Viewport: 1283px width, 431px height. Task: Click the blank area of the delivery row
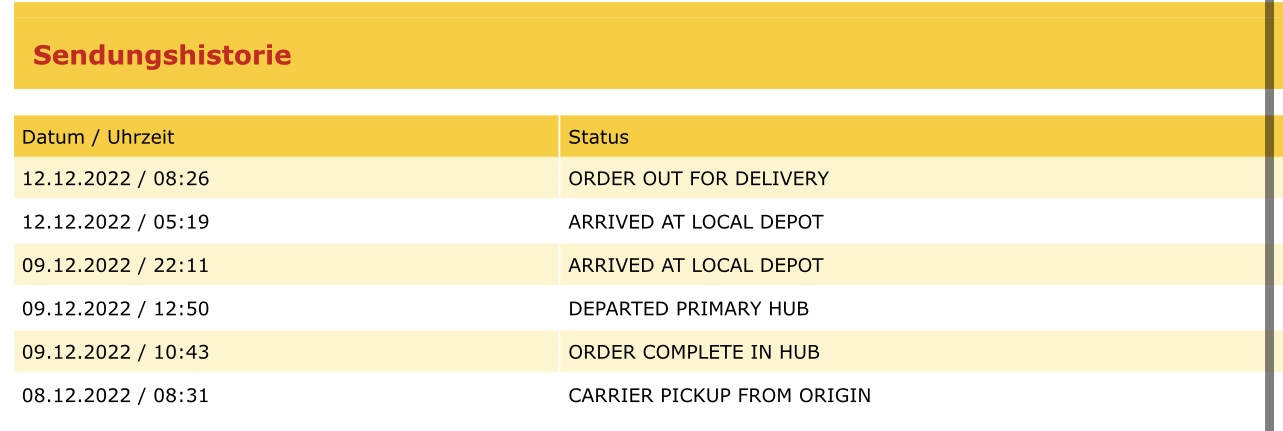click(x=1040, y=179)
